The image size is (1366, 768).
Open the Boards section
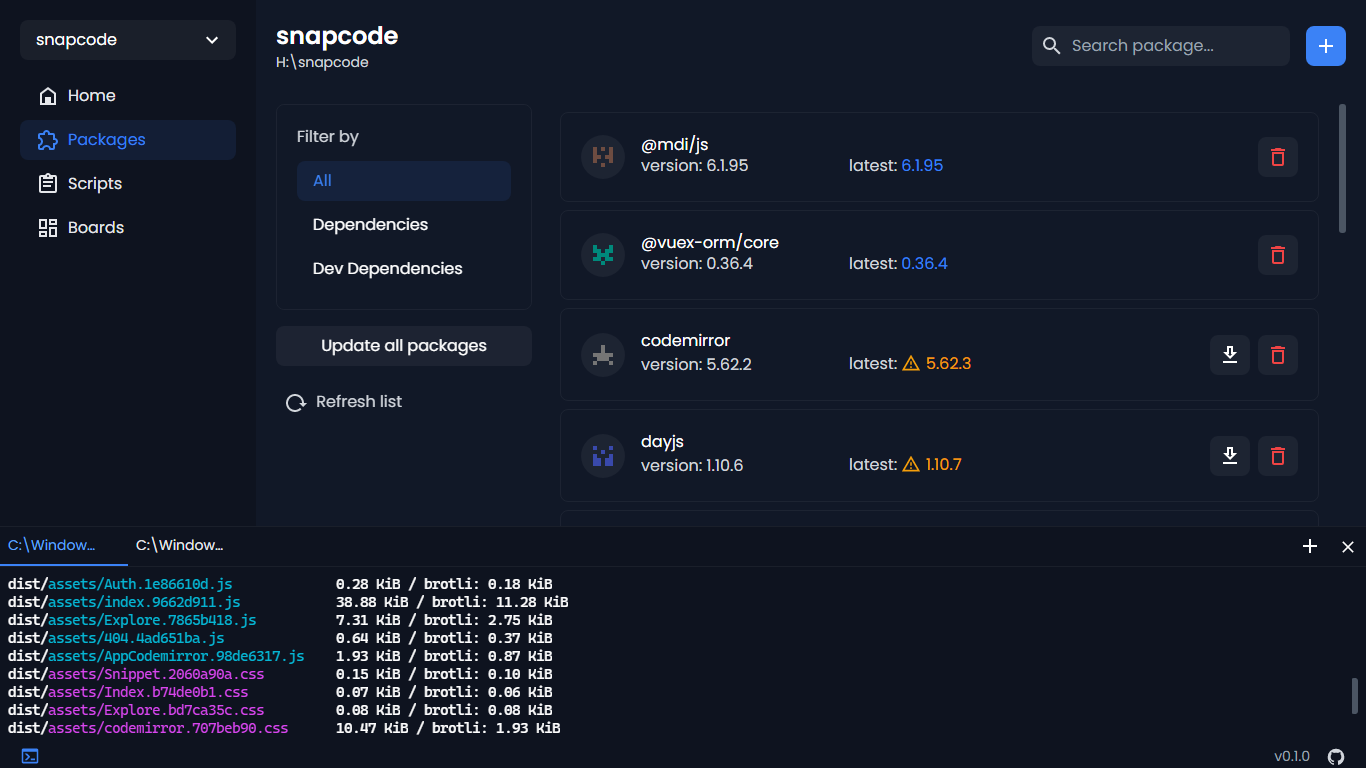click(128, 228)
